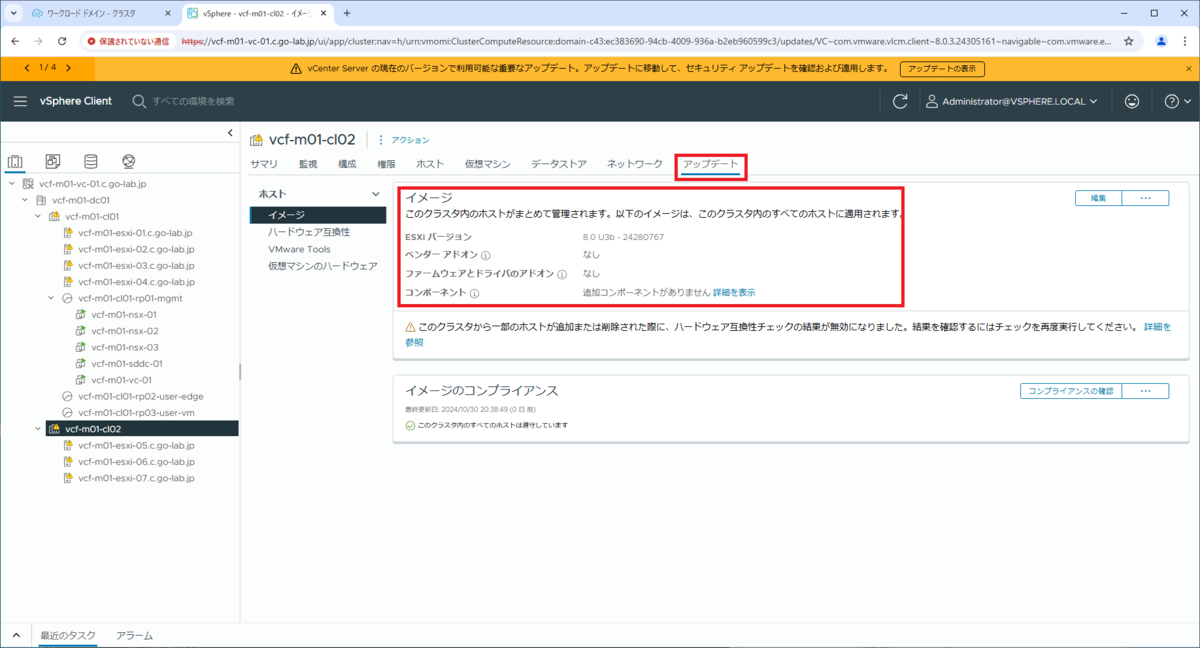
Task: Open VMware Tools in the side menu
Action: pyautogui.click(x=299, y=249)
